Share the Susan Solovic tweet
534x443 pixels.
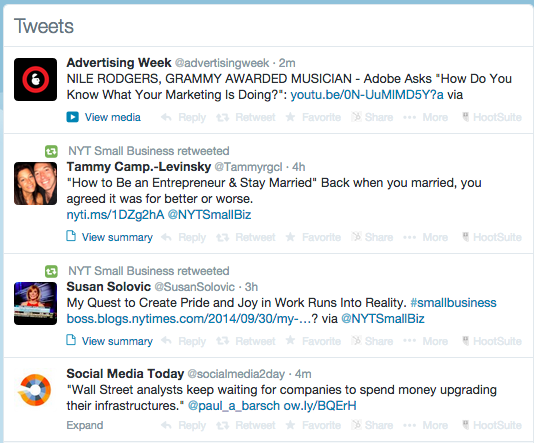click(372, 341)
